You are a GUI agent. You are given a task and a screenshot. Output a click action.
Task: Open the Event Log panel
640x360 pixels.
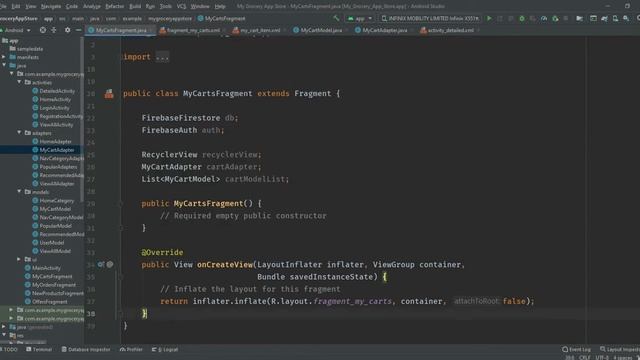point(576,349)
